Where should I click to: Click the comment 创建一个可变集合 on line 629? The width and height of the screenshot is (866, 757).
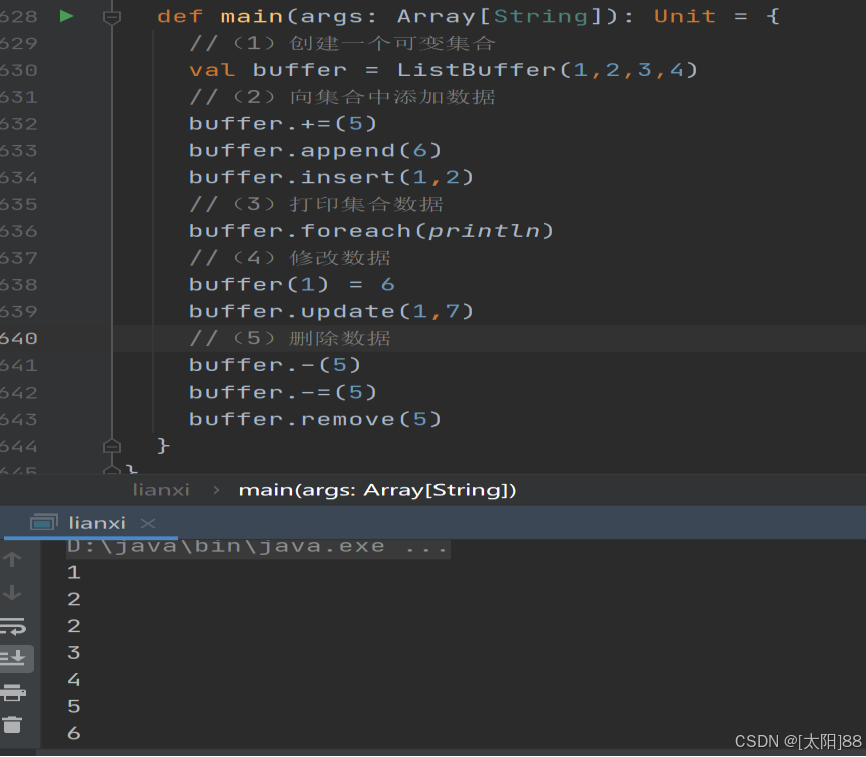(x=392, y=43)
